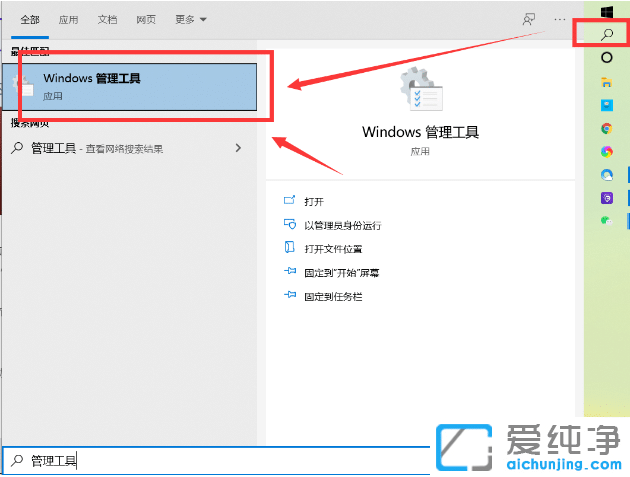Open the blue picture app below File Explorer
The image size is (630, 477).
(x=607, y=105)
